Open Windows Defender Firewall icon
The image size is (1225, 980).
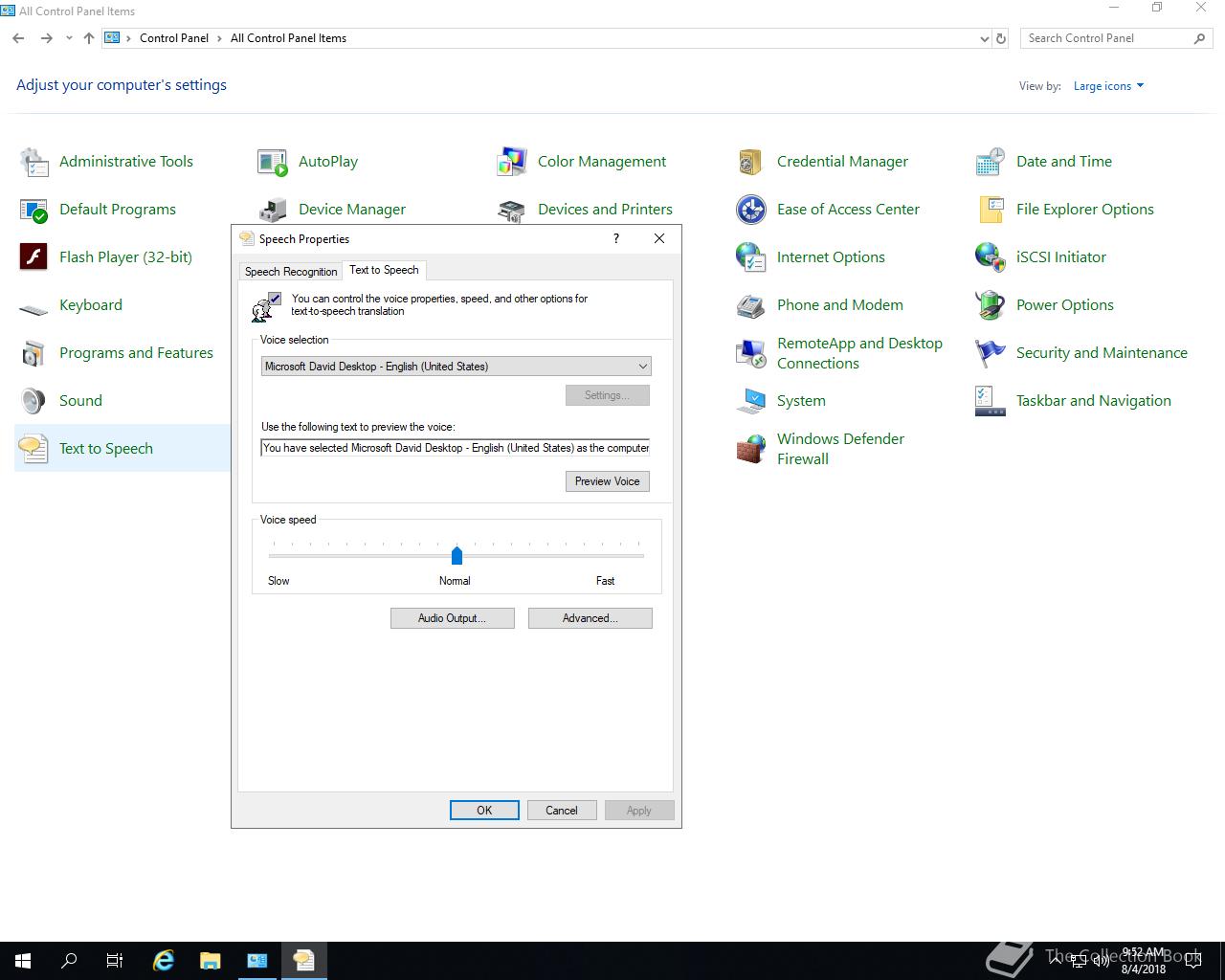pyautogui.click(x=751, y=449)
